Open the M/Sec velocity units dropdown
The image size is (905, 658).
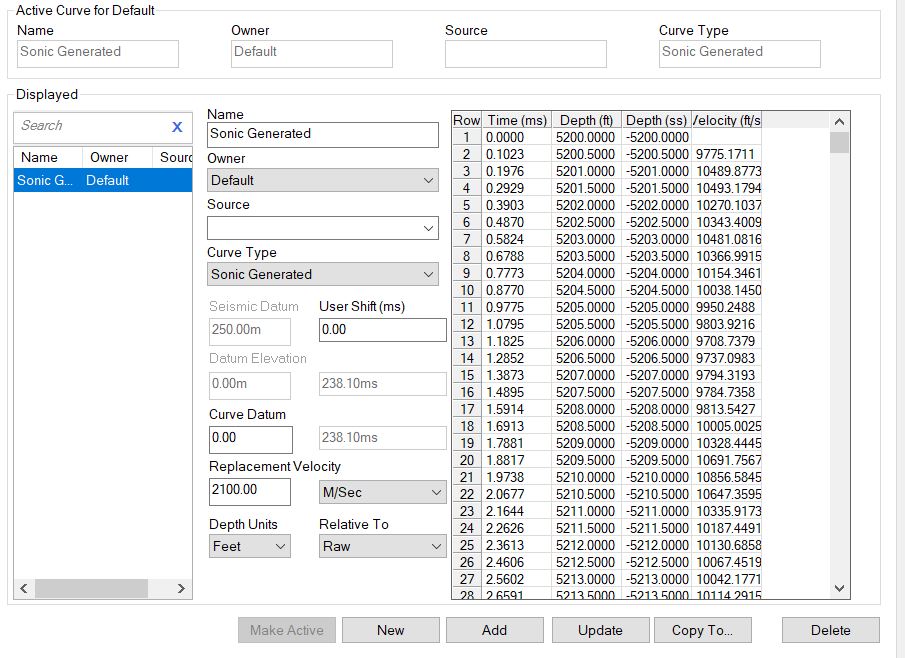tap(382, 492)
